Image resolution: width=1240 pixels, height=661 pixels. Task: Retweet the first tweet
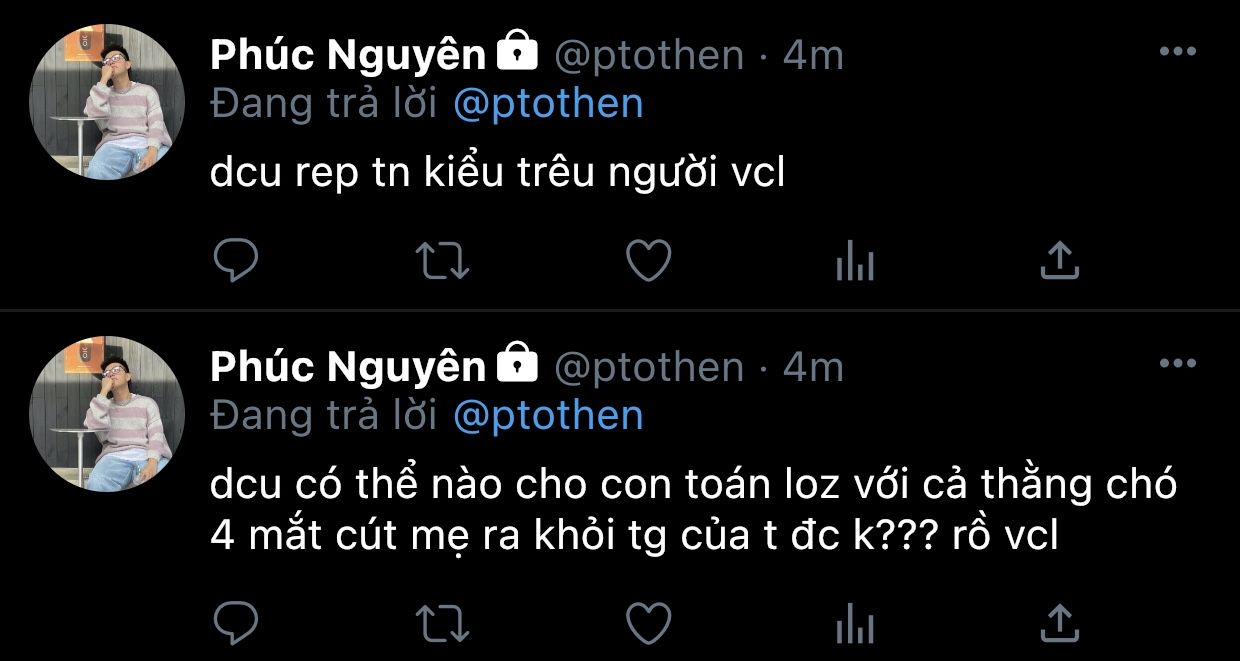click(442, 261)
